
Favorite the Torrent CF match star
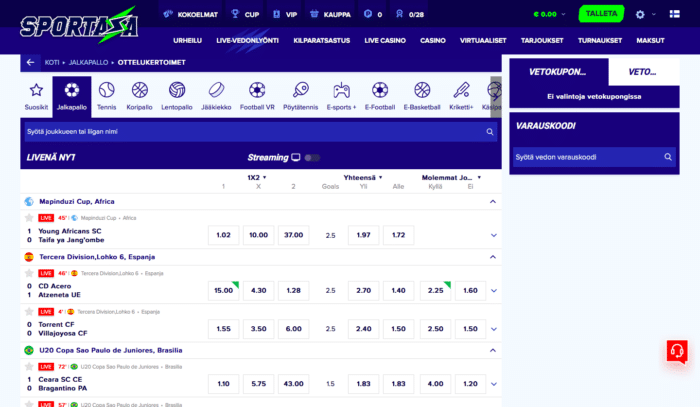click(29, 311)
